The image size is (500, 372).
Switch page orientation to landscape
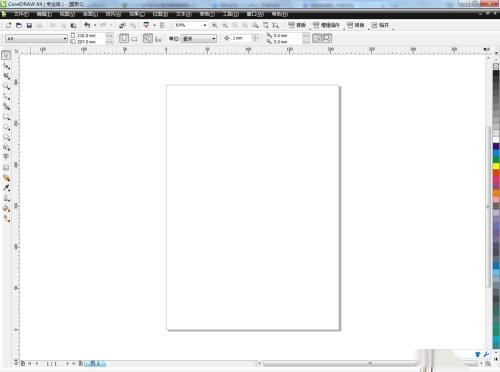(x=134, y=39)
